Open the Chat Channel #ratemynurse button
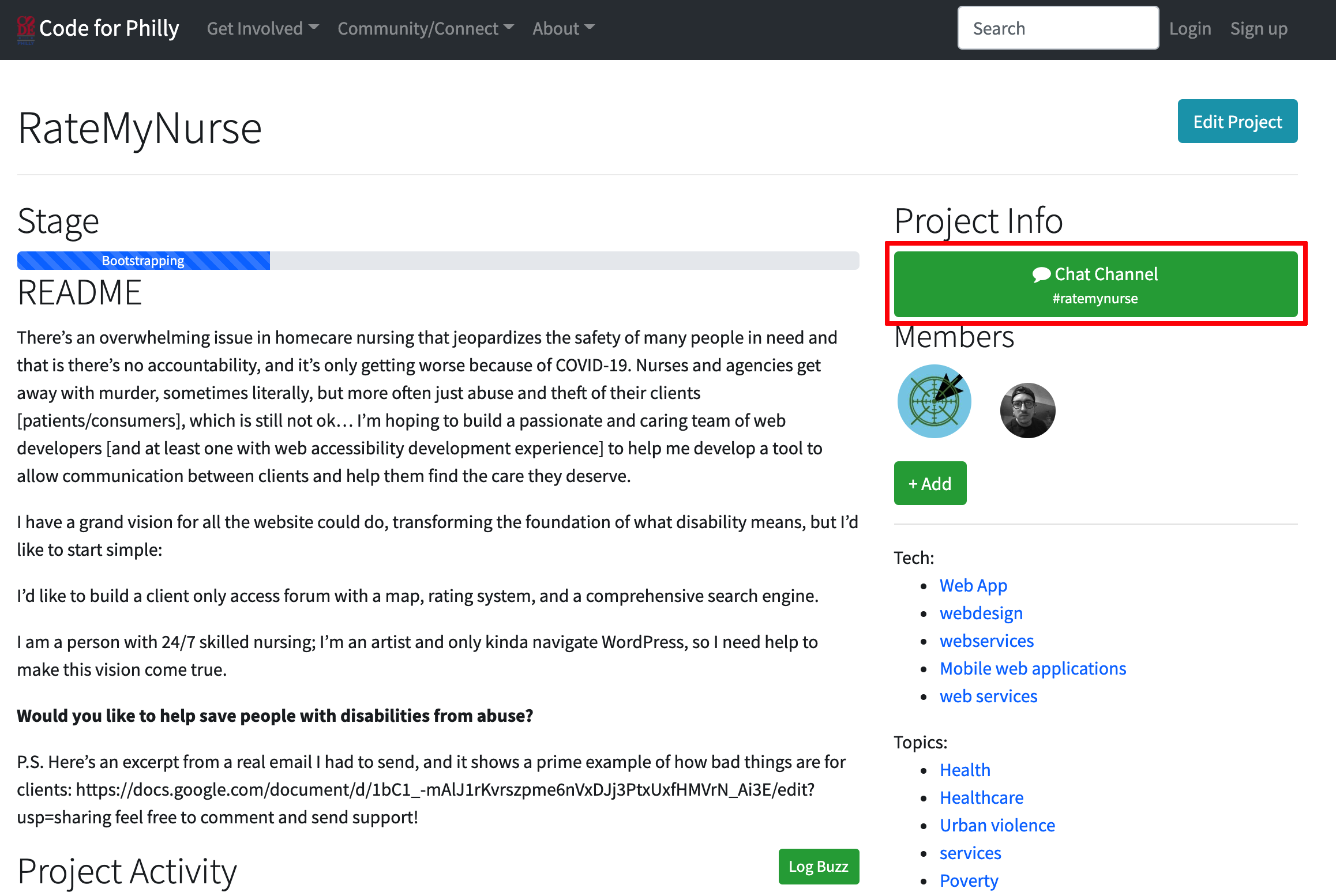 [x=1095, y=284]
